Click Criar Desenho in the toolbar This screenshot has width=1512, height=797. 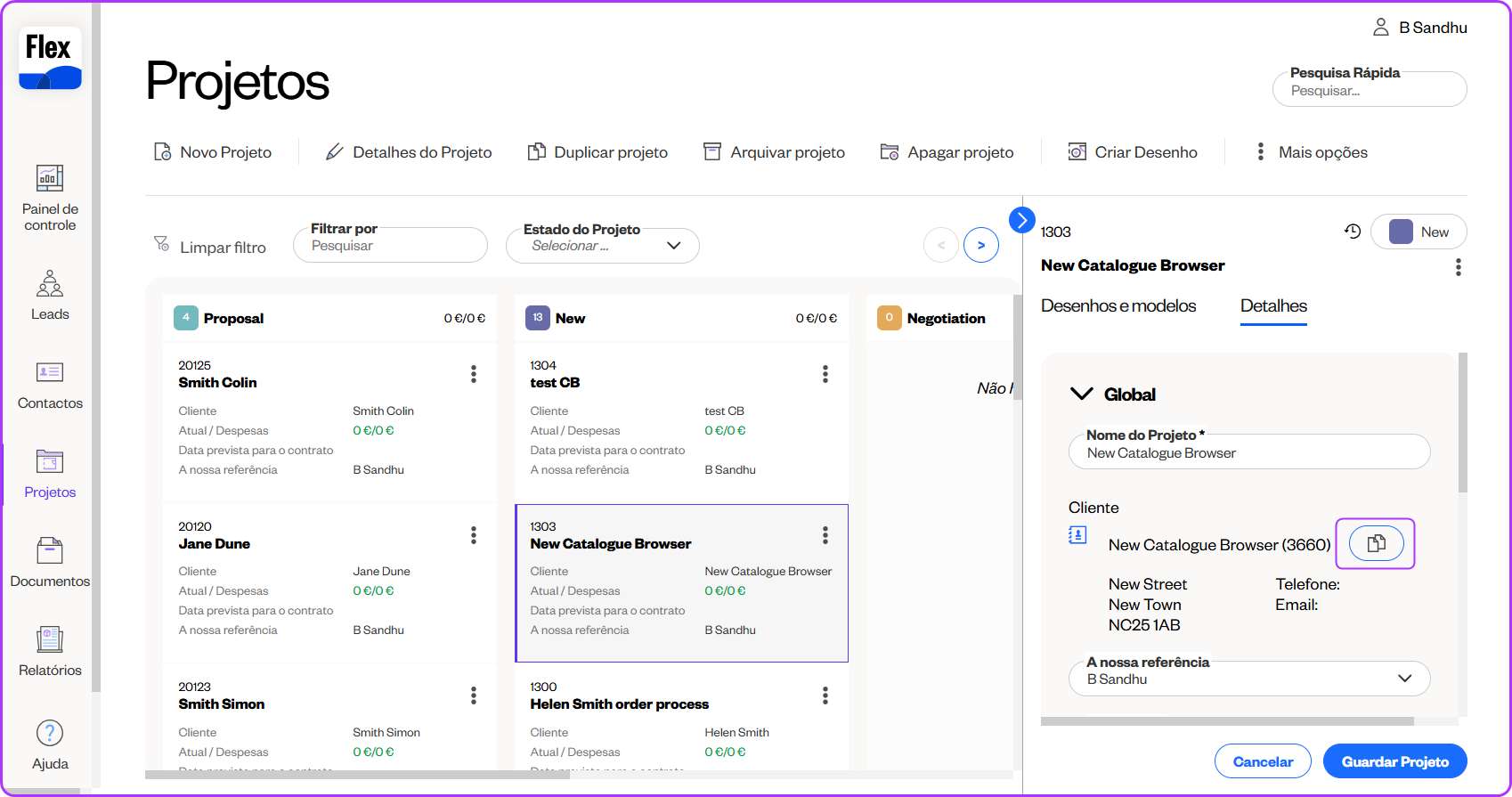pos(1133,152)
